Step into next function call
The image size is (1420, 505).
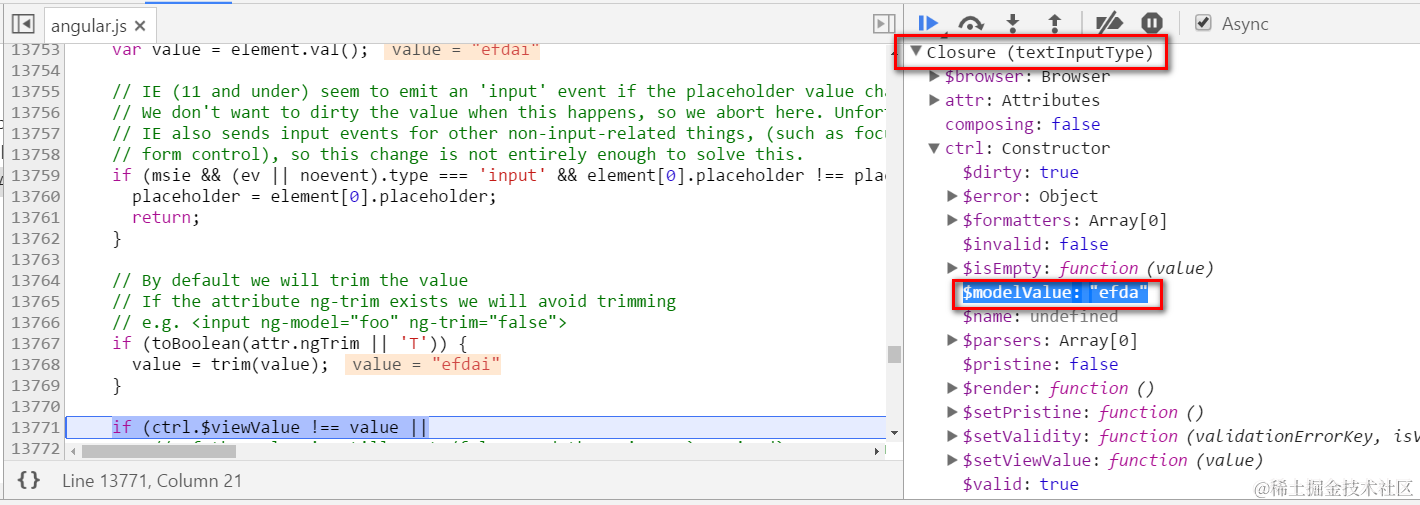point(1013,23)
